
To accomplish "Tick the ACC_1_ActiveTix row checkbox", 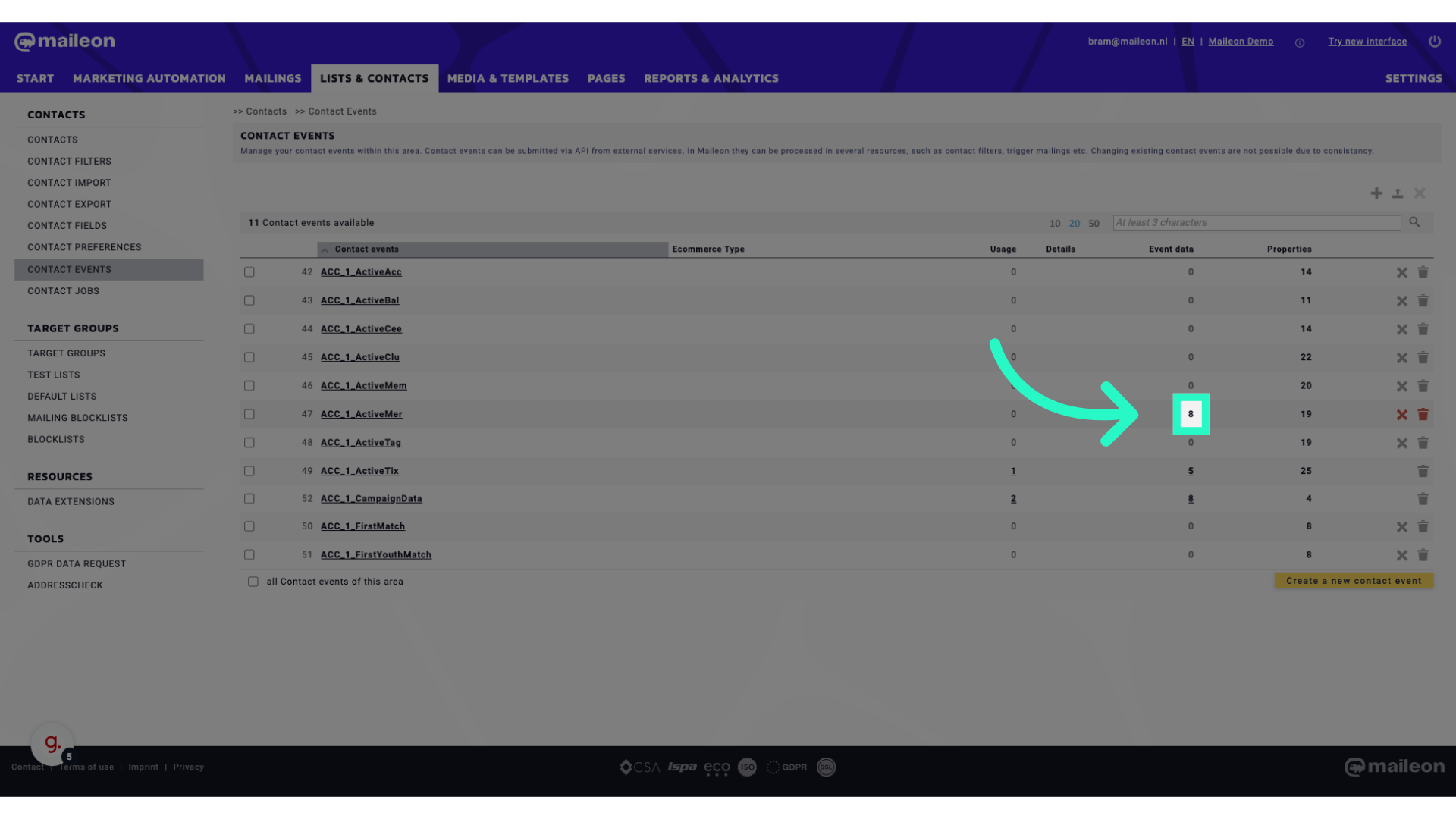I will click(249, 471).
